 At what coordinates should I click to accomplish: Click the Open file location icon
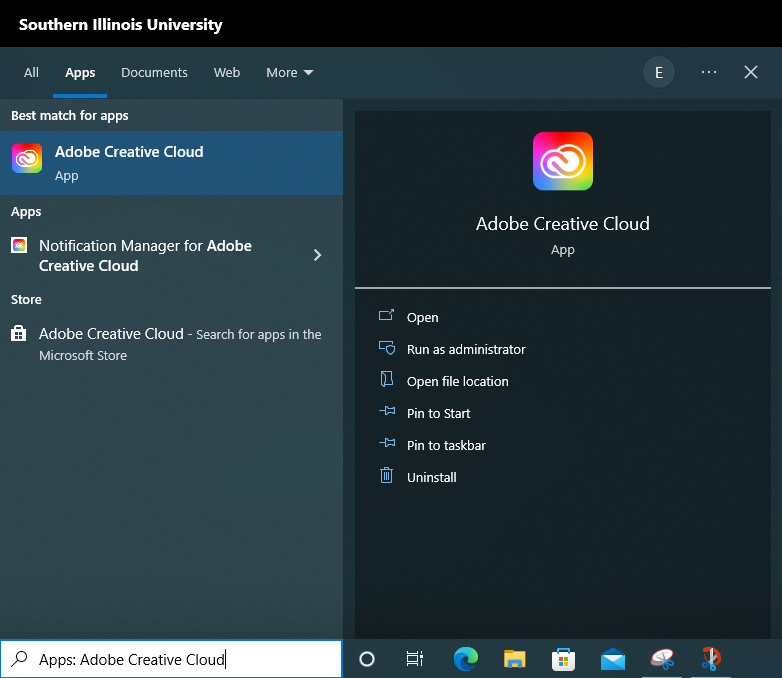pos(387,379)
